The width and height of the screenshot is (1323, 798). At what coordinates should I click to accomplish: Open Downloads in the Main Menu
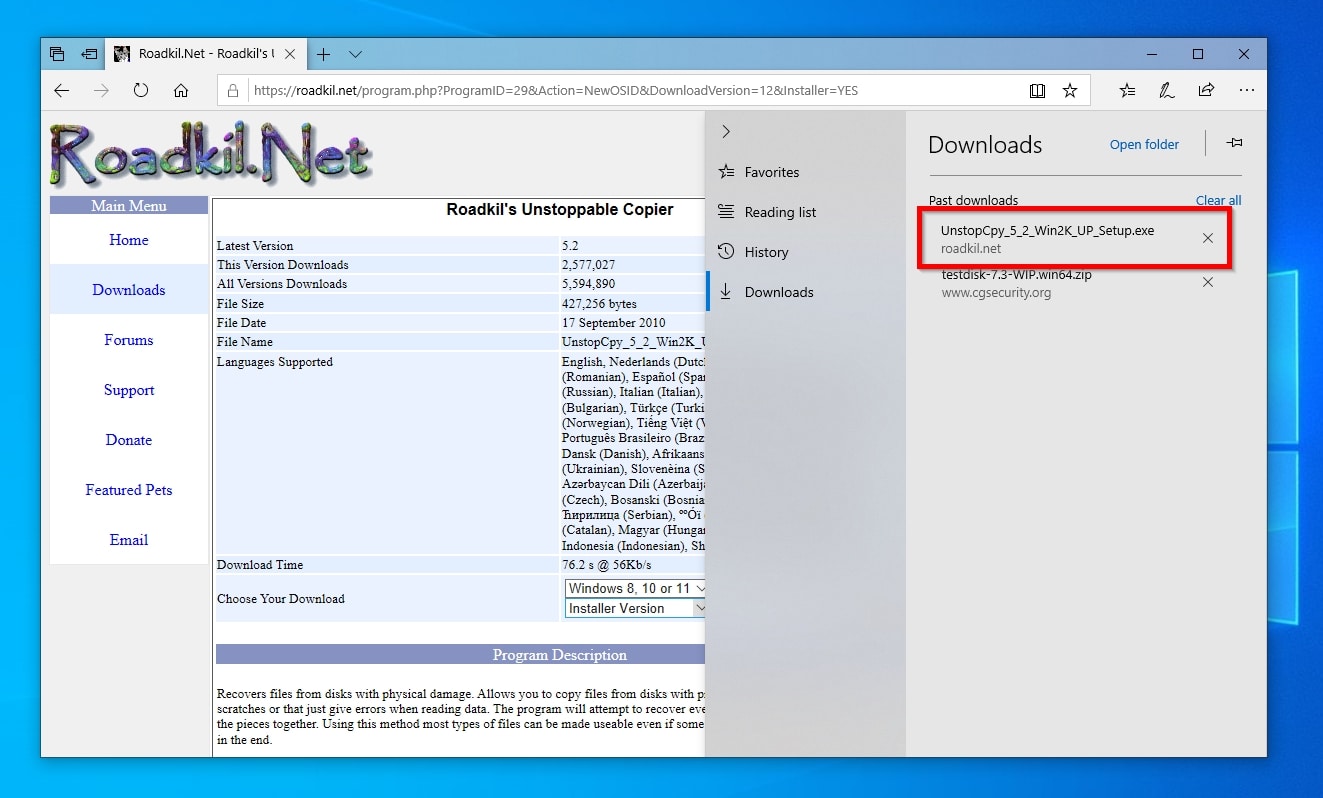tap(129, 290)
